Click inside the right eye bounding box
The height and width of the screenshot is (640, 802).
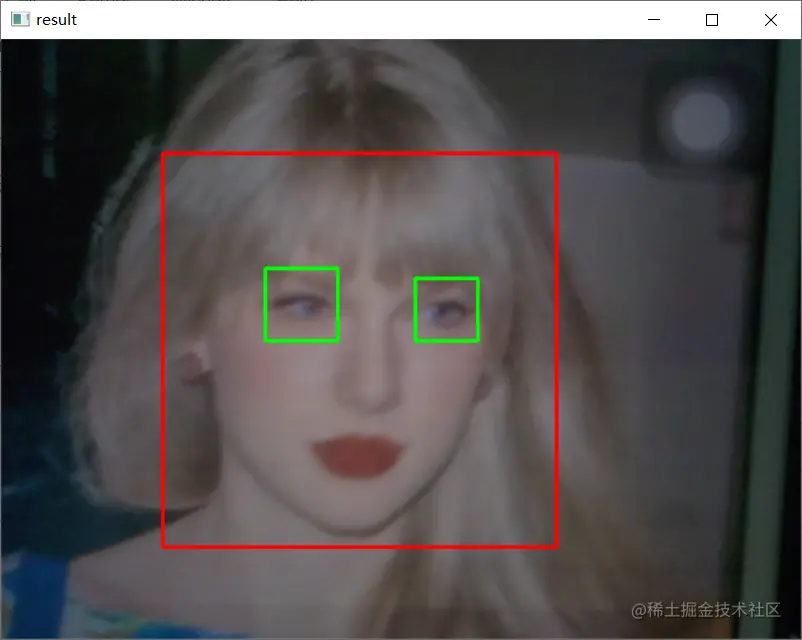click(445, 310)
